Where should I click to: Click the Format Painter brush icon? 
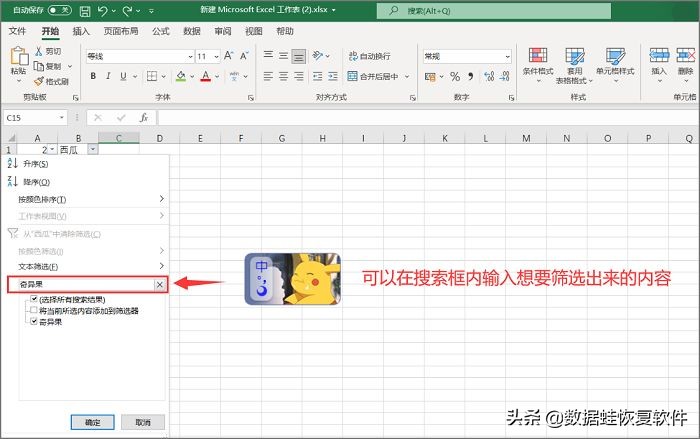click(x=39, y=81)
